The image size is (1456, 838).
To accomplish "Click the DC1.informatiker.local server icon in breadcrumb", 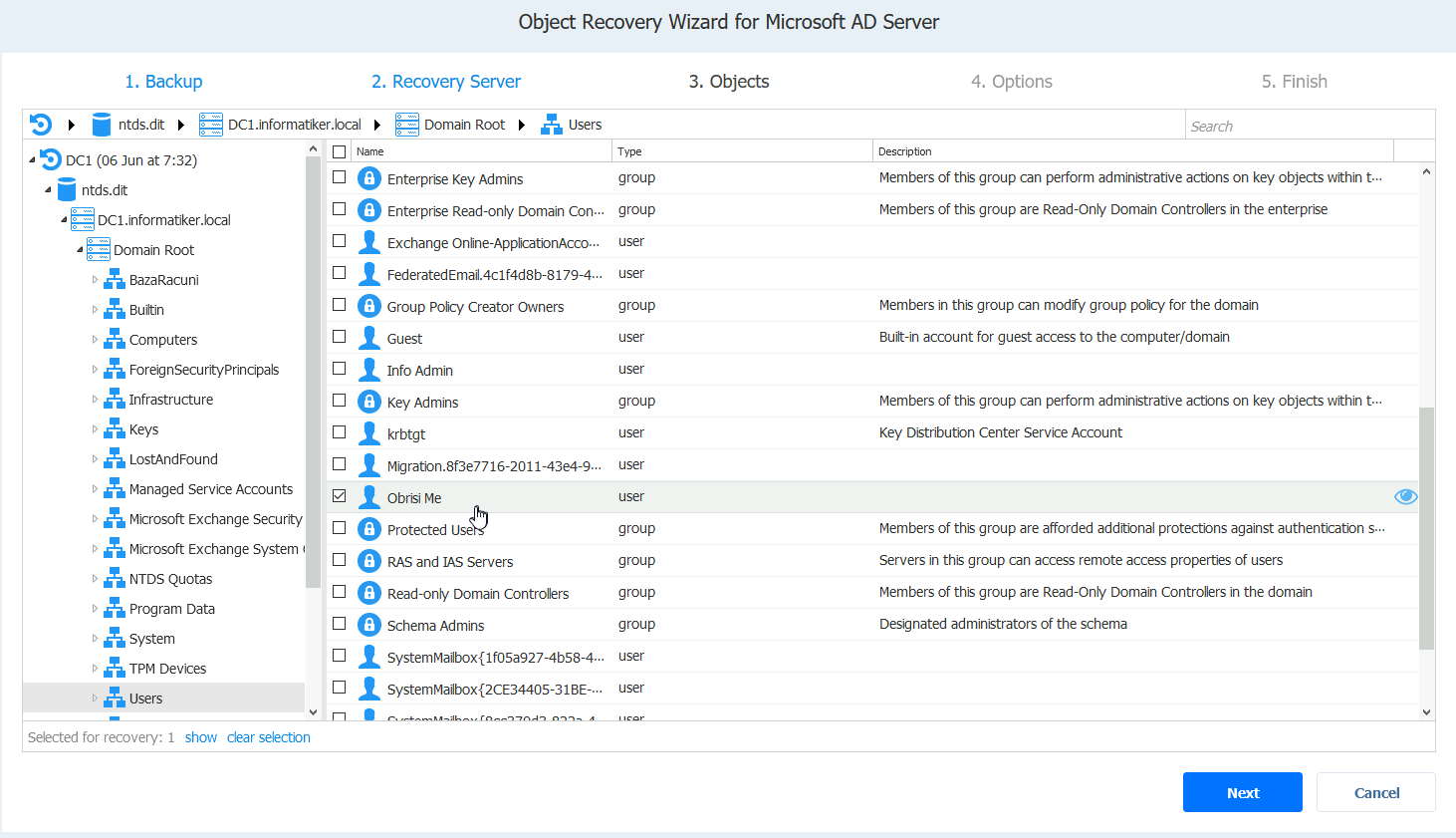I will point(211,125).
